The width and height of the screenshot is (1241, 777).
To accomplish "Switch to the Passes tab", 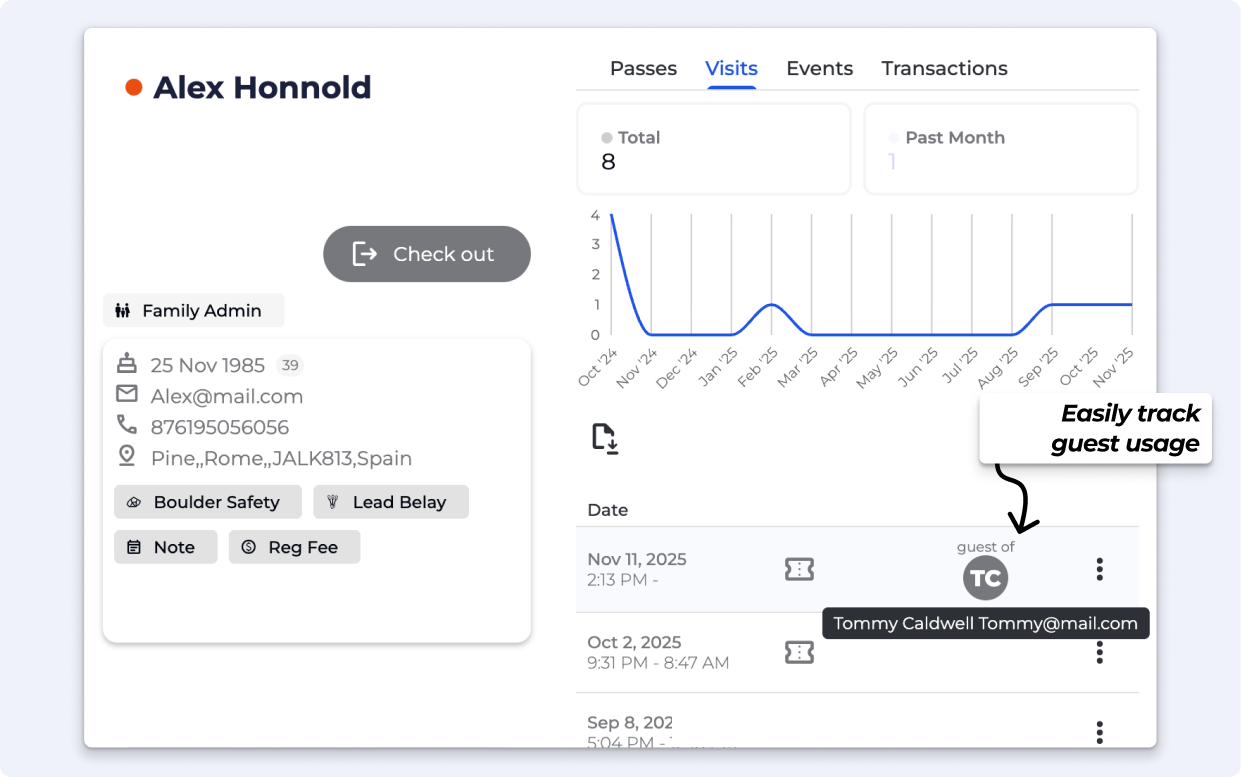I will pyautogui.click(x=643, y=69).
